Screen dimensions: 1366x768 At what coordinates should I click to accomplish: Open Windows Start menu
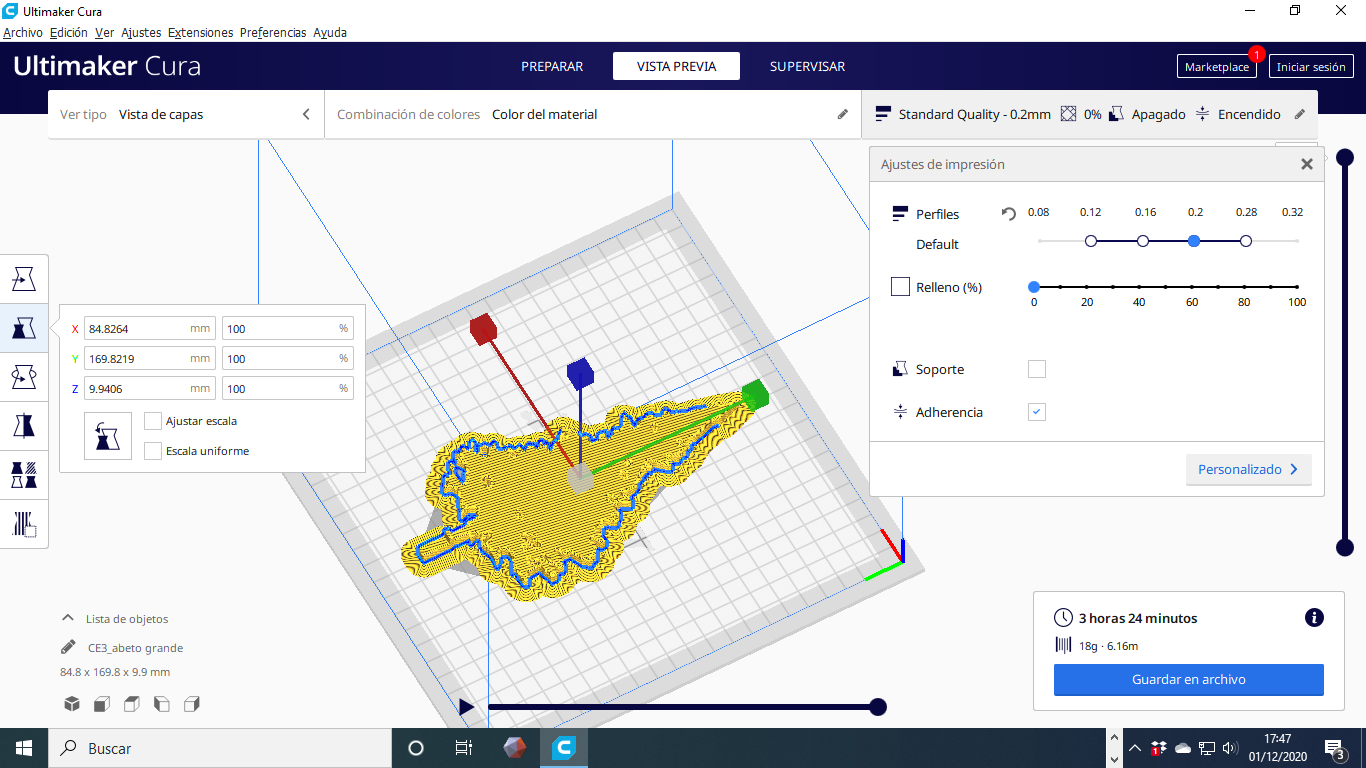tap(24, 748)
